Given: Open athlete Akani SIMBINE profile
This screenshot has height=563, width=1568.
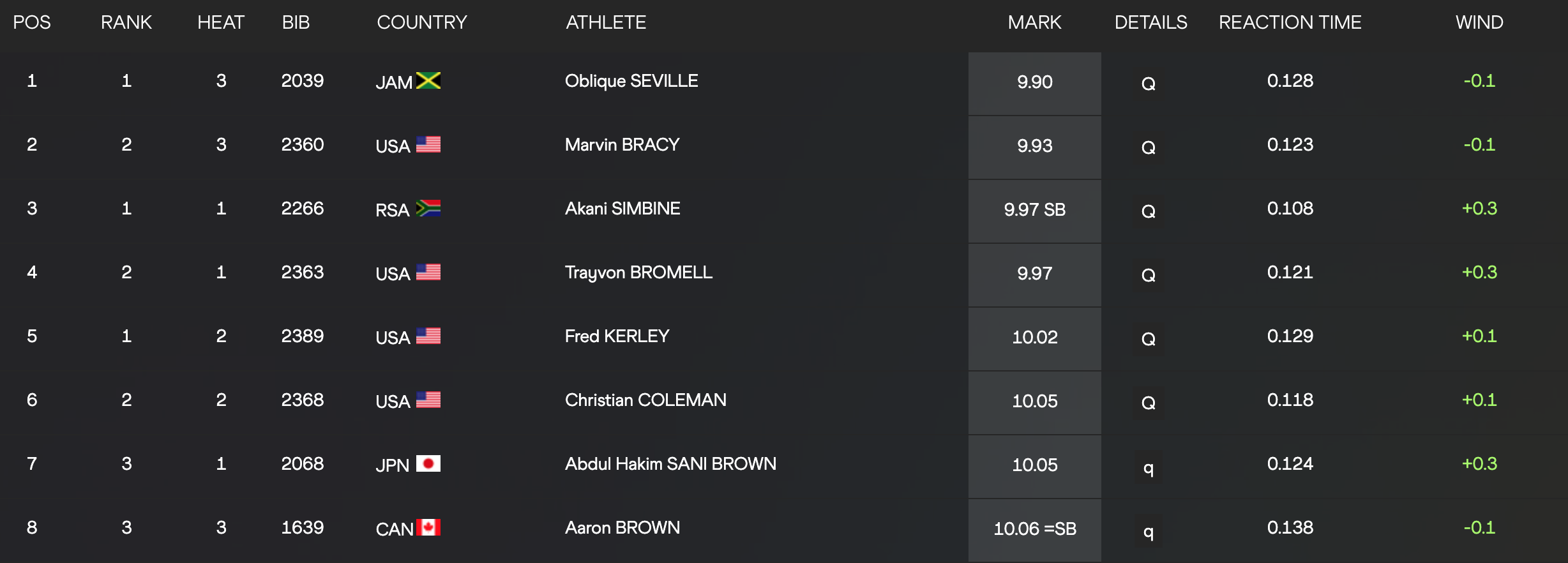Looking at the screenshot, I should pyautogui.click(x=622, y=209).
